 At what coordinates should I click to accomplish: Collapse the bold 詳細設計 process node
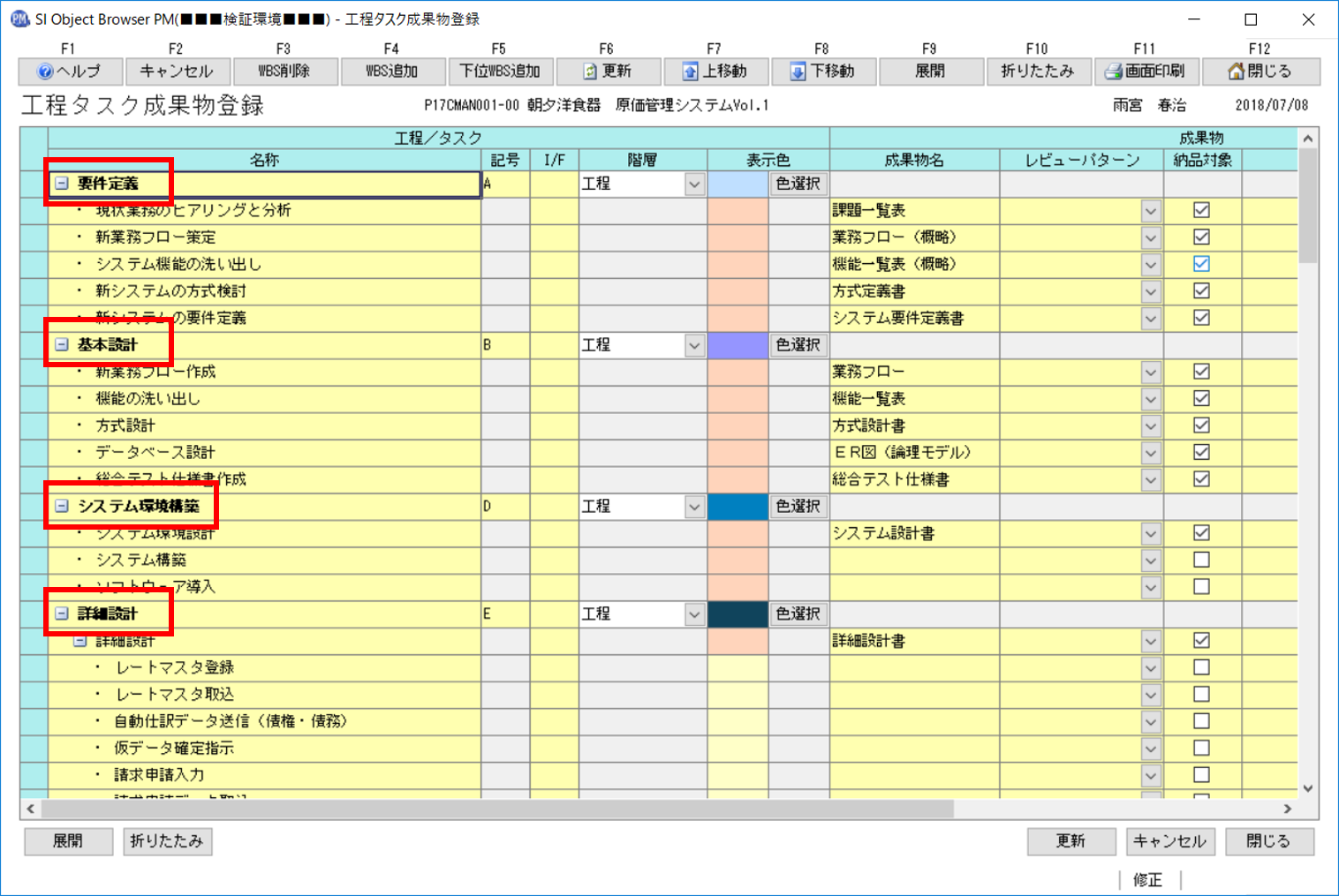click(62, 614)
